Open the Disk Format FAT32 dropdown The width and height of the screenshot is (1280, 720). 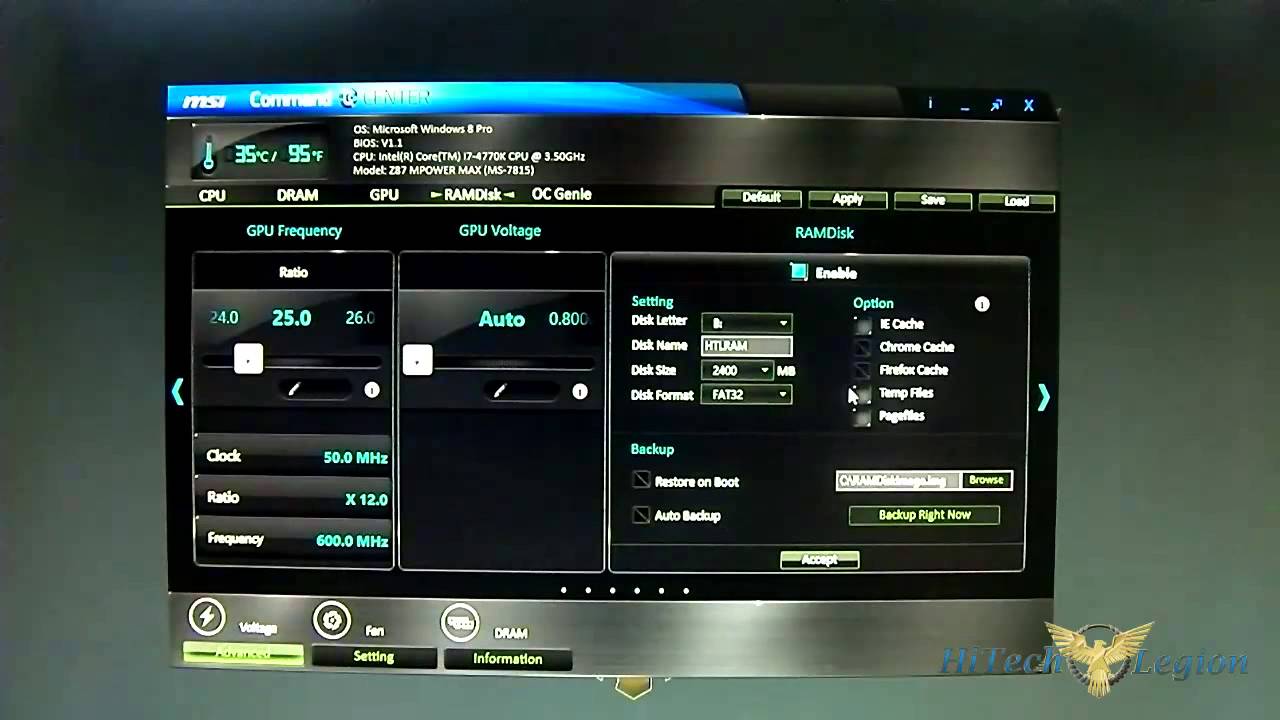pyautogui.click(x=747, y=394)
